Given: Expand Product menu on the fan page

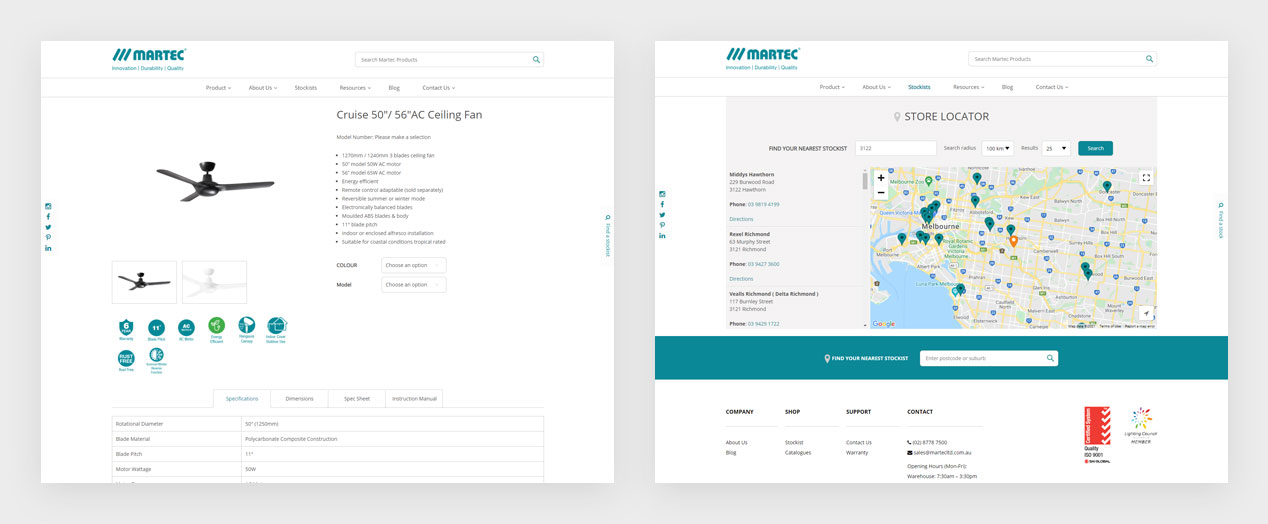Looking at the screenshot, I should [x=218, y=88].
